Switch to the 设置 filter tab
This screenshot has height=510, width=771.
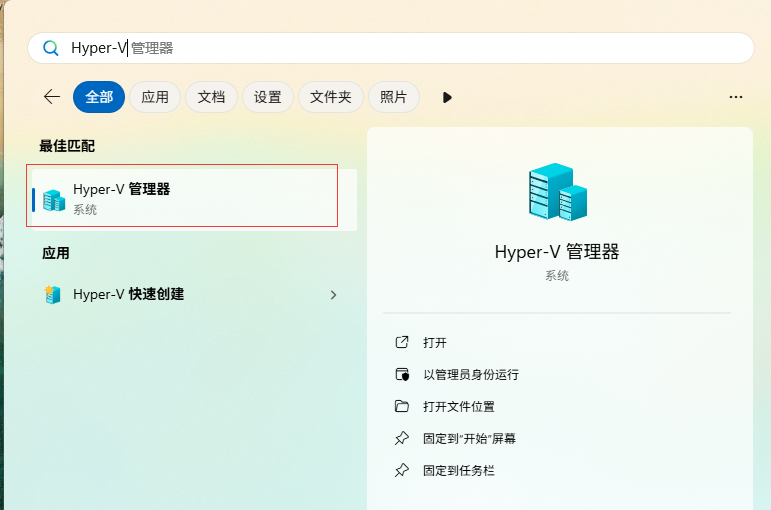click(267, 97)
